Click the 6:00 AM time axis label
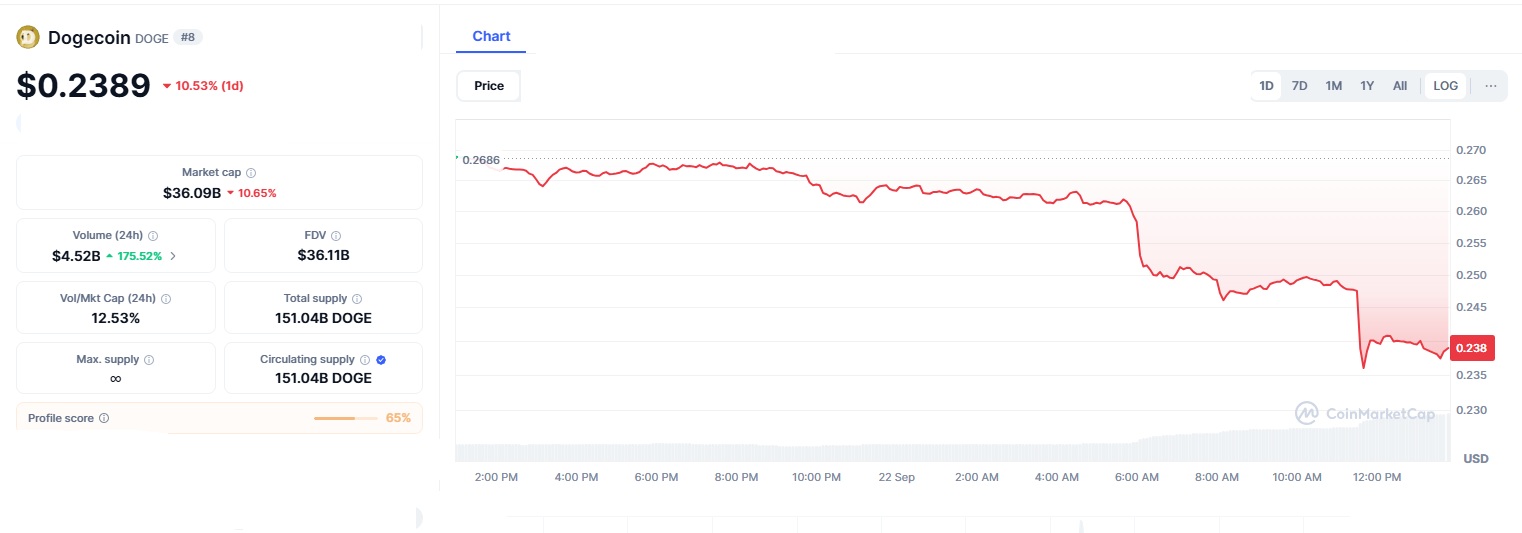 [x=1137, y=478]
